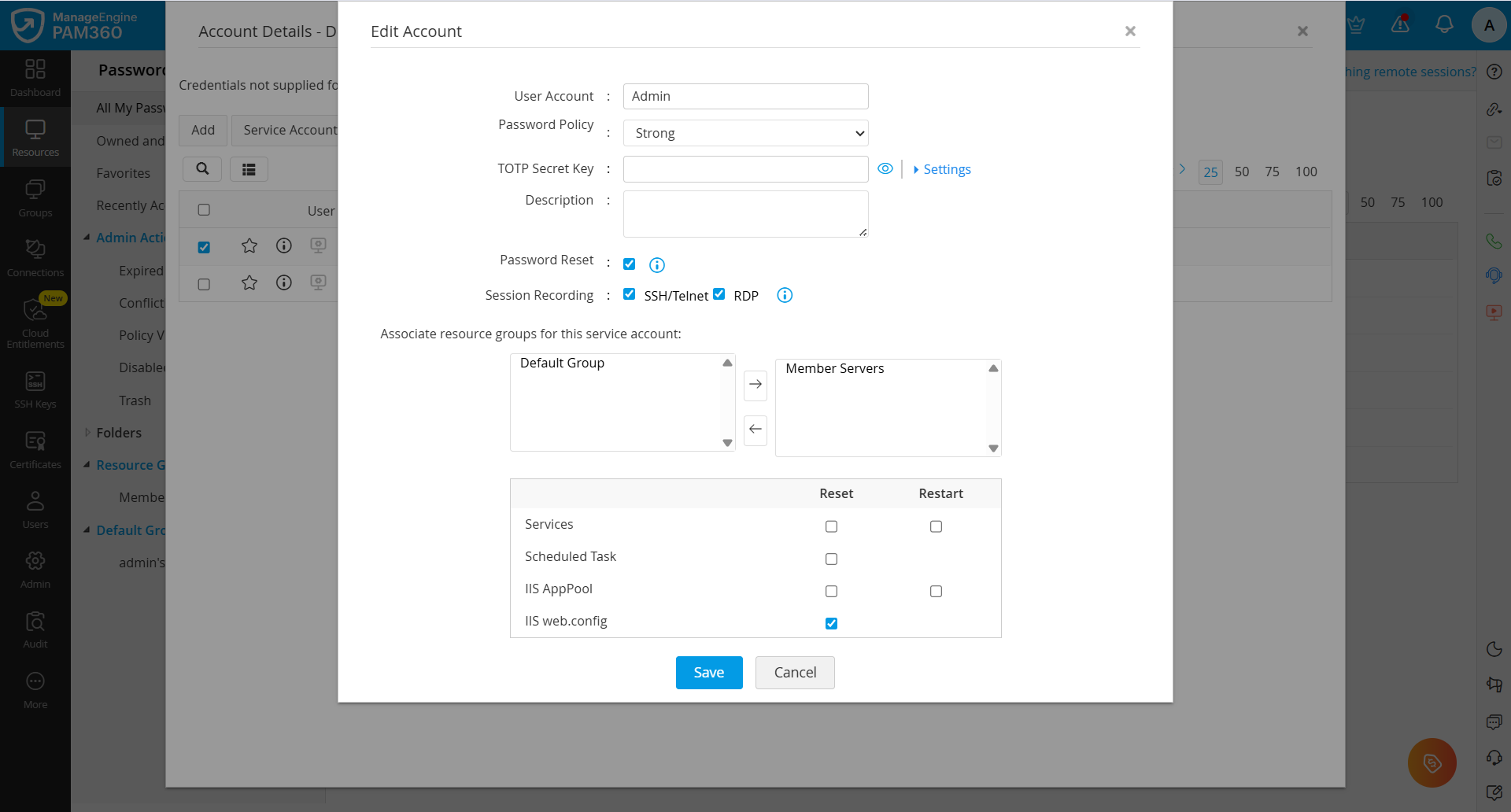
Task: Uncheck the SSH/Telnet session recording option
Action: (x=629, y=293)
